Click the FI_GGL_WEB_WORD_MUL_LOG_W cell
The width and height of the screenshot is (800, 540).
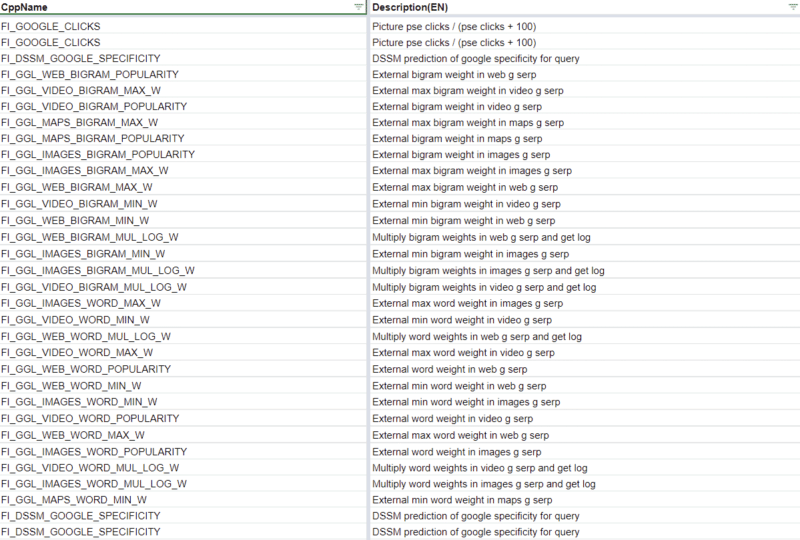(x=183, y=336)
